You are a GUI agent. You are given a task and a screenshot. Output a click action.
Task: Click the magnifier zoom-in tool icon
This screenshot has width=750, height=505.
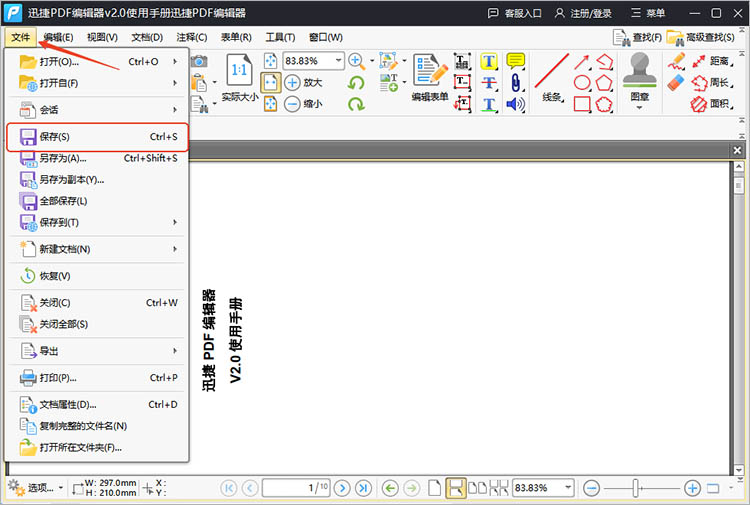[x=356, y=61]
